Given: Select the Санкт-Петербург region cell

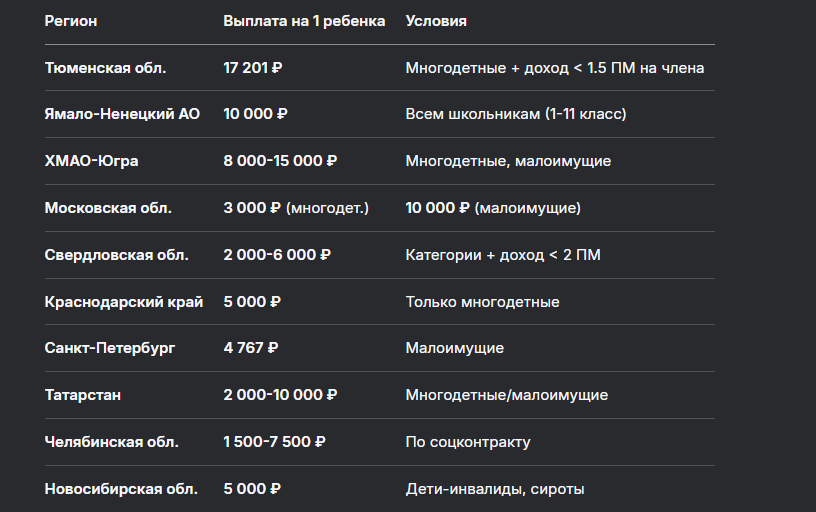Looking at the screenshot, I should coord(110,348).
